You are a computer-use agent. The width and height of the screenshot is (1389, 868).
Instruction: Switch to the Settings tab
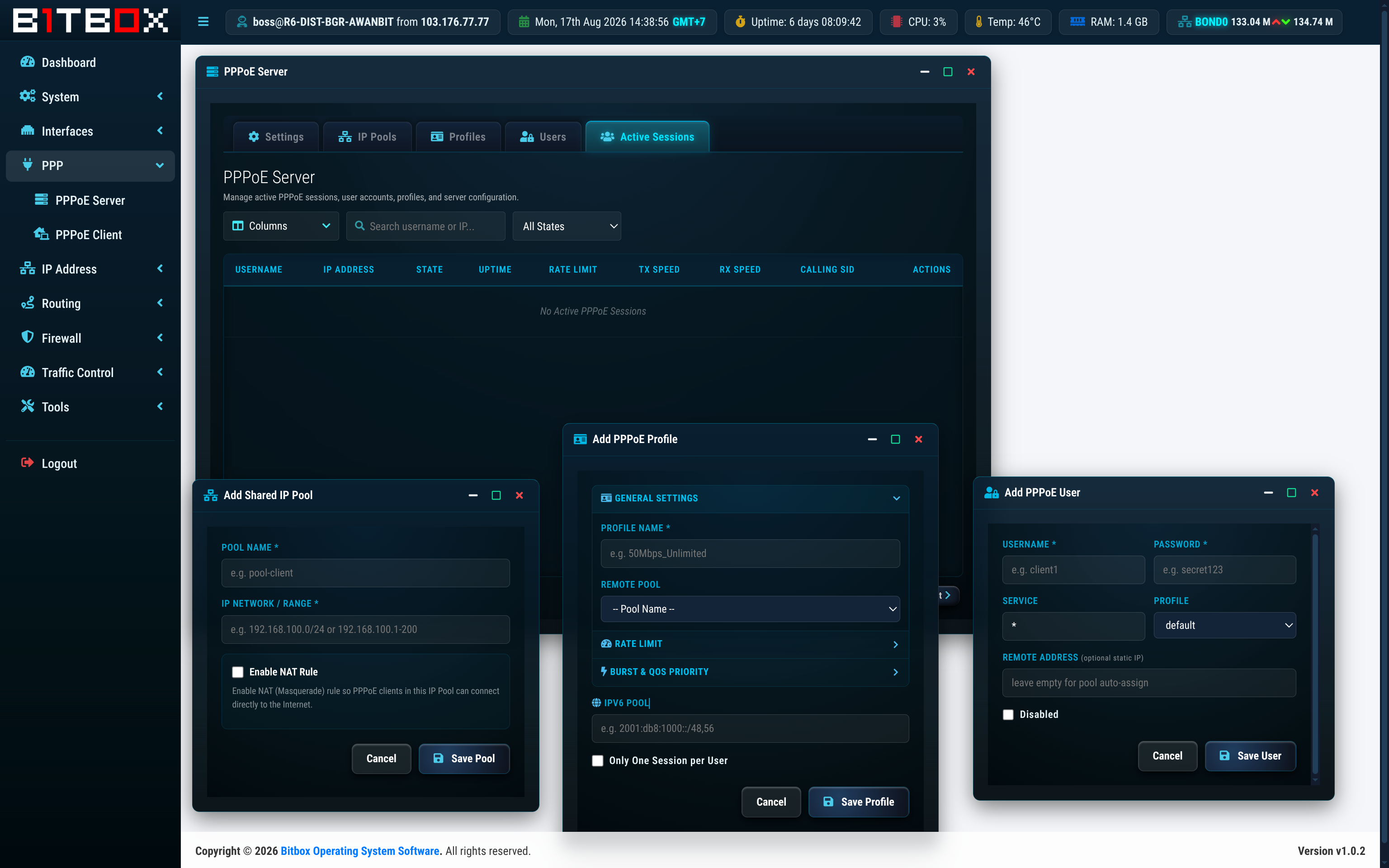pyautogui.click(x=276, y=137)
